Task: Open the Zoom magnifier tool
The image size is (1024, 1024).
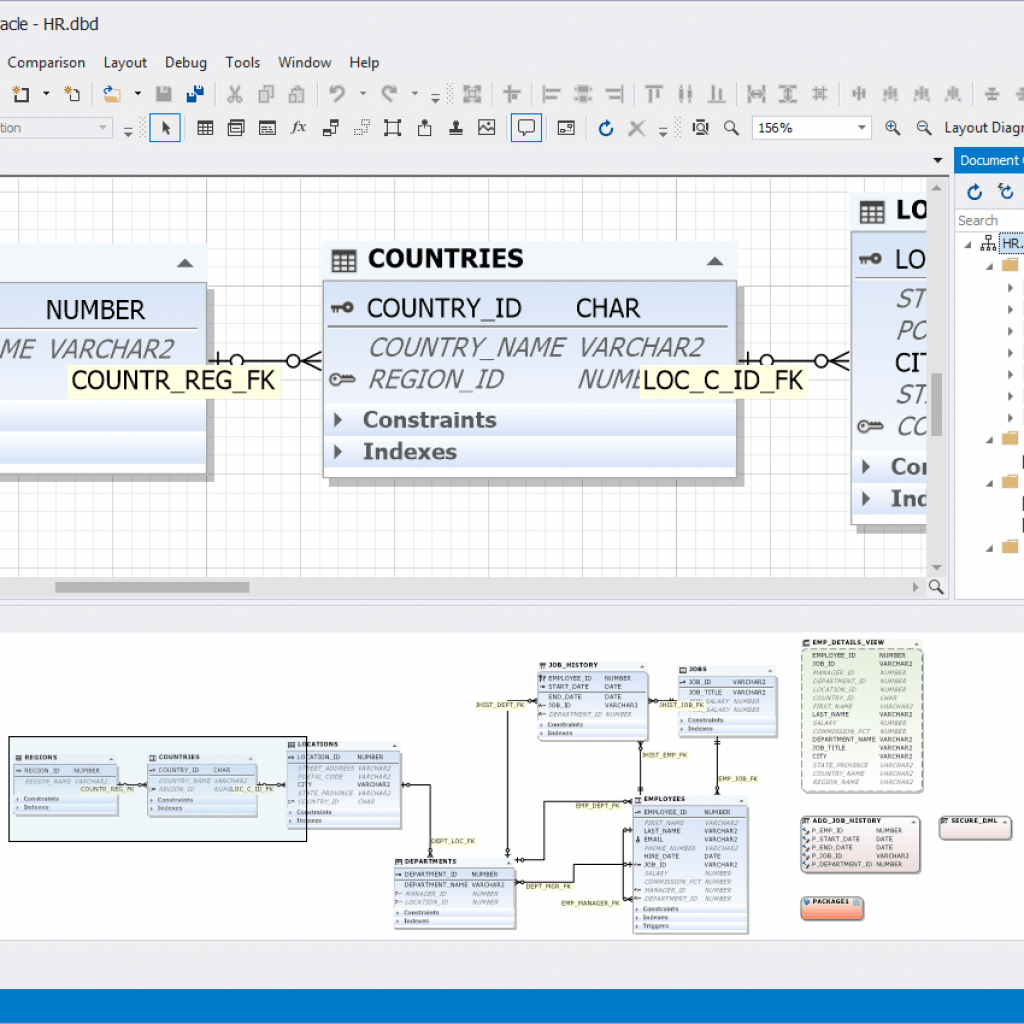Action: pyautogui.click(x=730, y=128)
